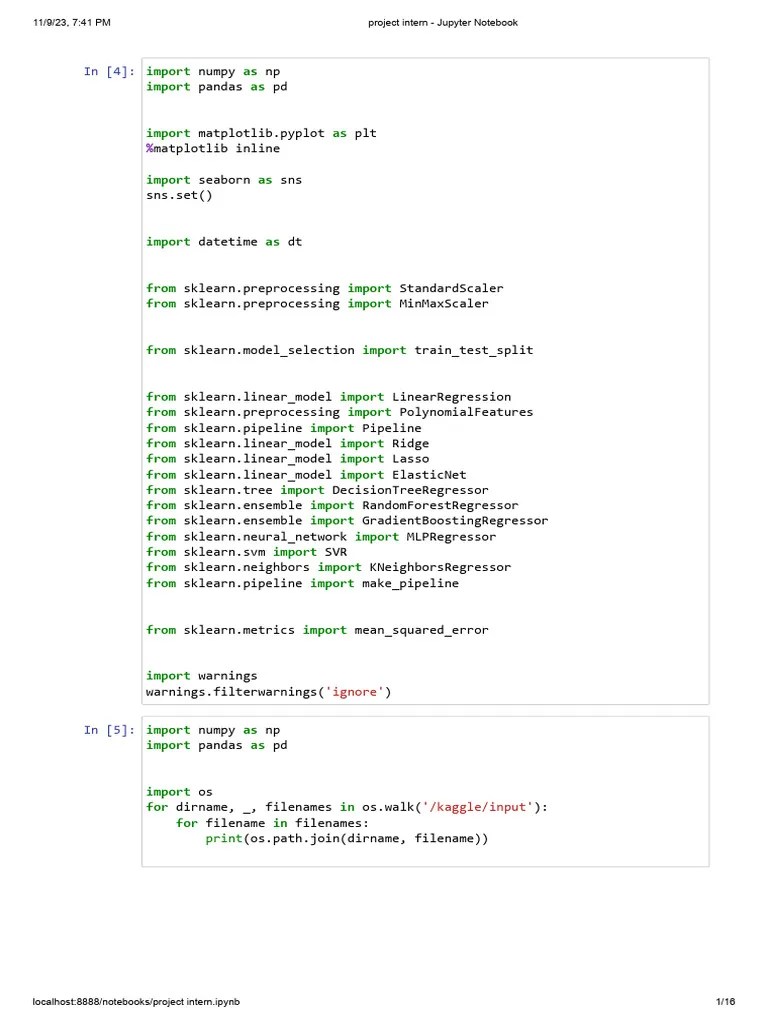The width and height of the screenshot is (768, 1024).
Task: Click the 'import Pipeline' line
Action: [283, 428]
